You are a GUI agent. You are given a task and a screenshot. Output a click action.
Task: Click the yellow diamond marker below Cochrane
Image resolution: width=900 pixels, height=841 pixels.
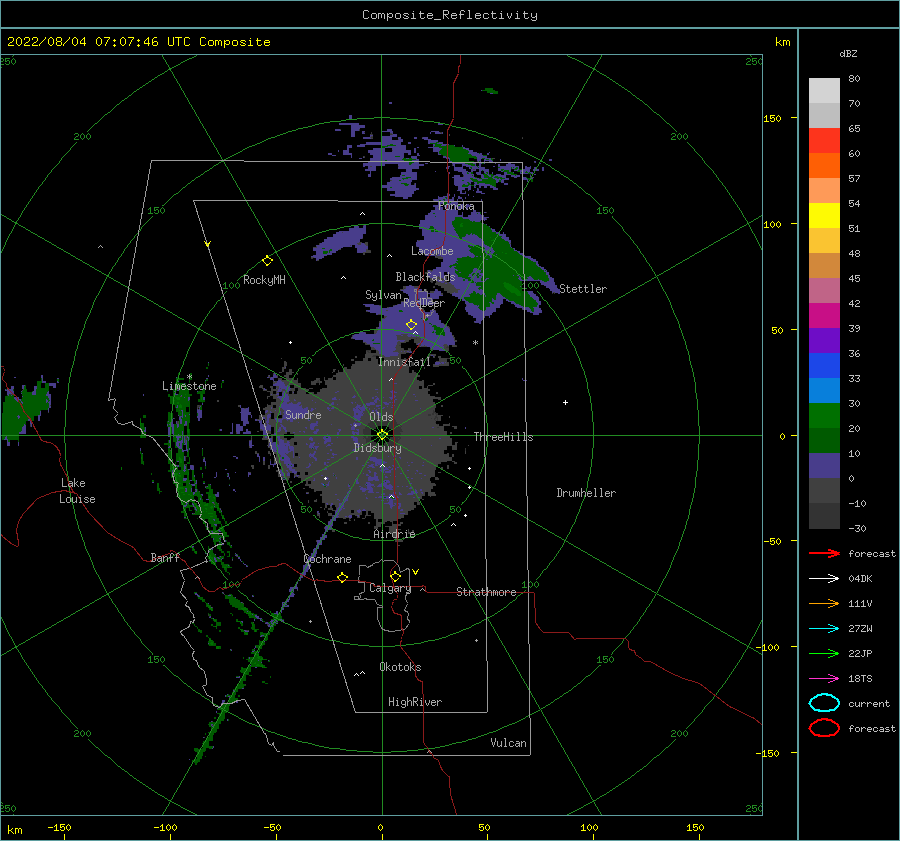342,578
